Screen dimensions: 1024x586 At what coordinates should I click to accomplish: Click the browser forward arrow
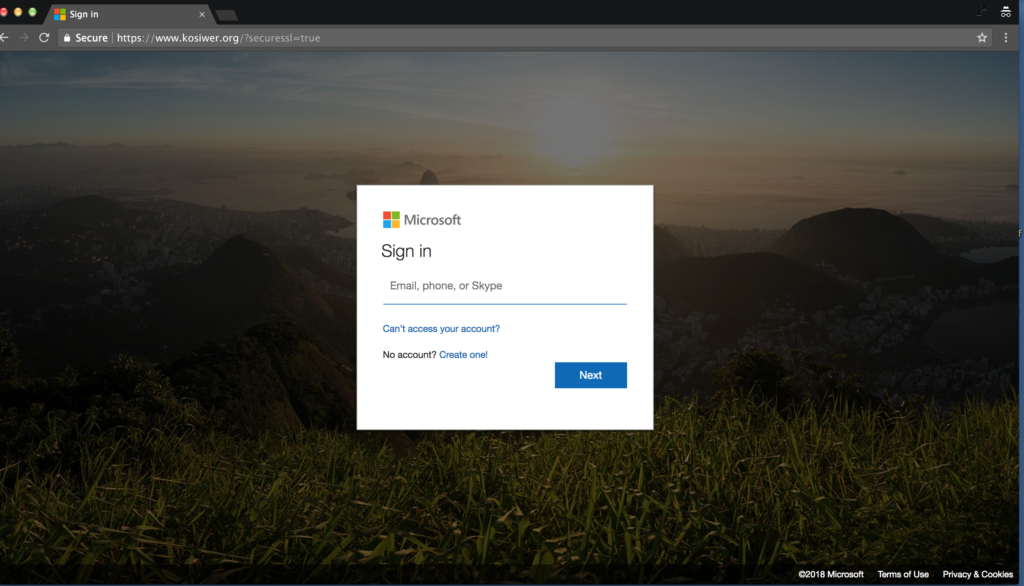pyautogui.click(x=24, y=38)
